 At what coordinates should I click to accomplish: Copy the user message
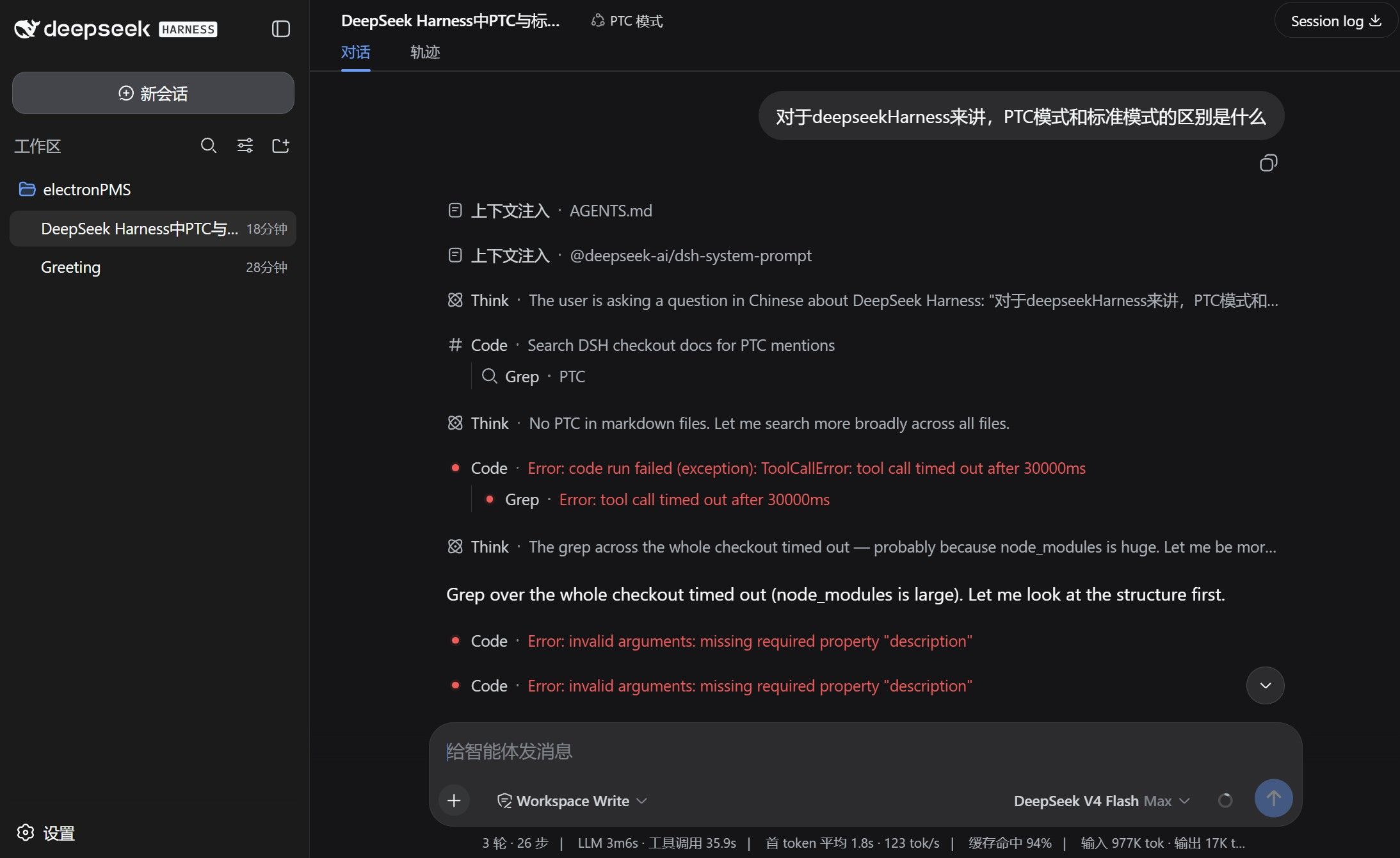pyautogui.click(x=1268, y=163)
